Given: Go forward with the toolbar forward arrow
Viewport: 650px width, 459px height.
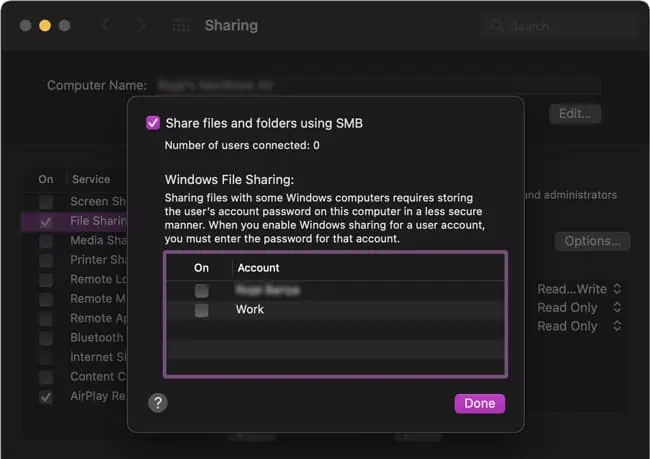Looking at the screenshot, I should pyautogui.click(x=141, y=25).
